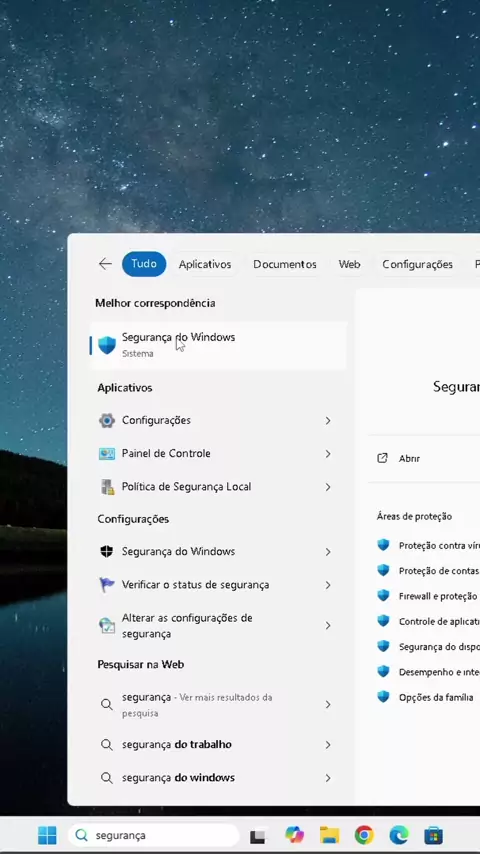Click shield icon beside Desempenho e integridade

(384, 672)
